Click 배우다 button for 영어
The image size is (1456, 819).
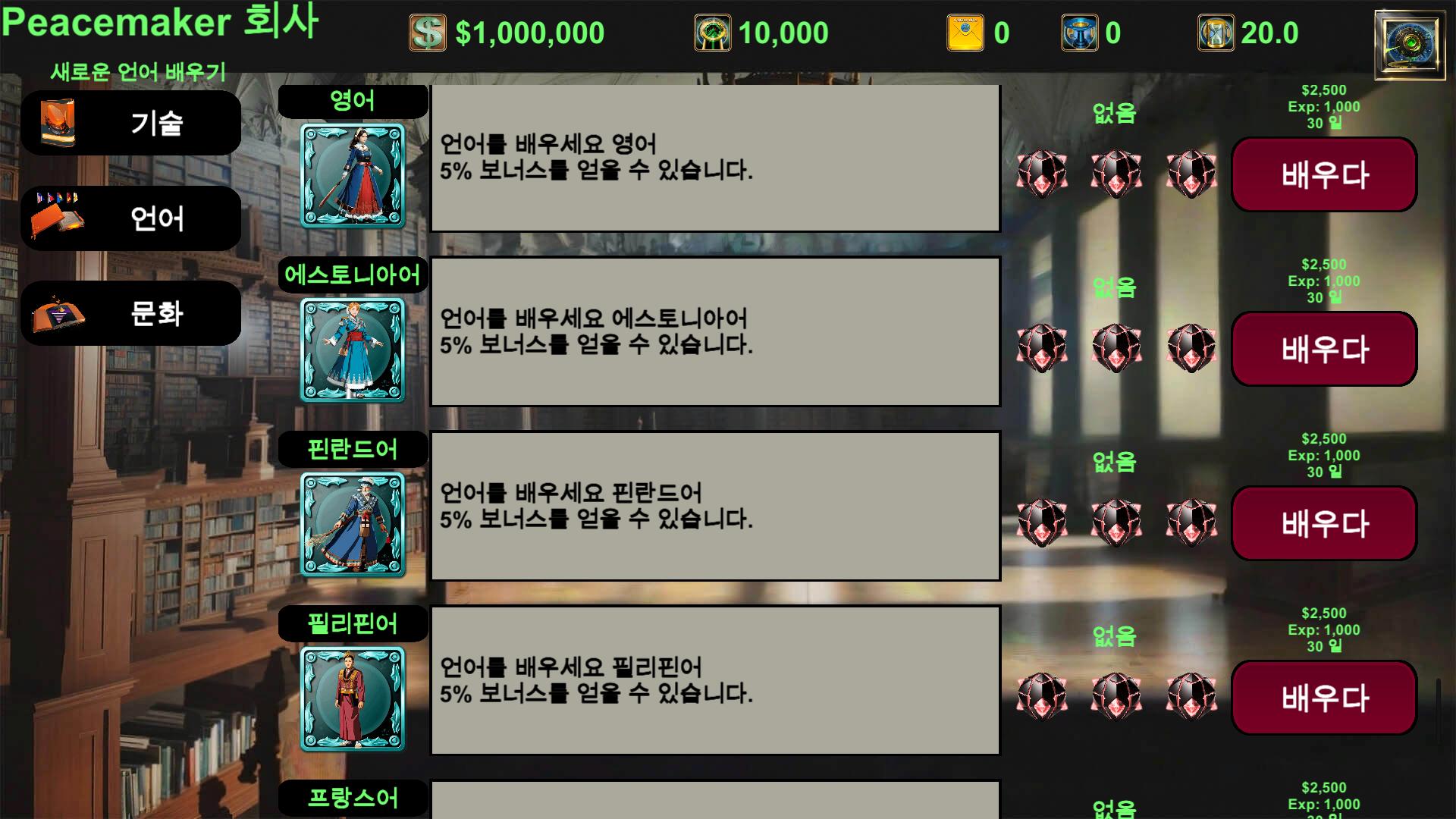coord(1324,174)
